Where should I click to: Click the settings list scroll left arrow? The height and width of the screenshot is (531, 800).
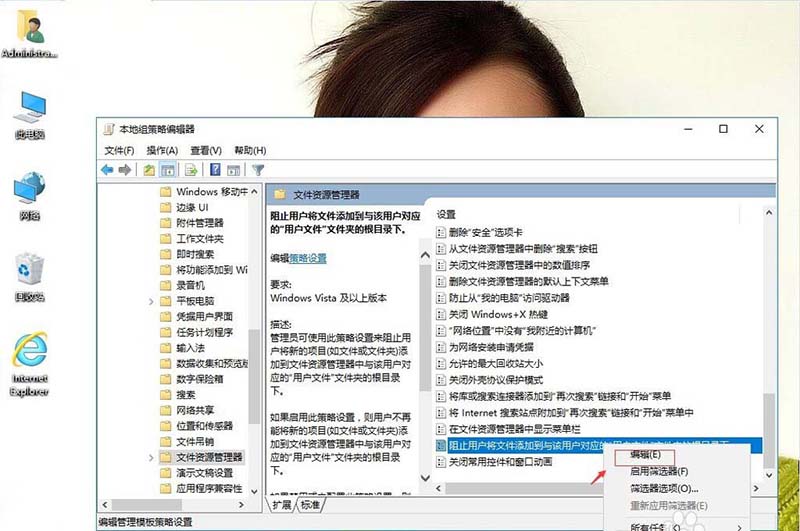439,488
